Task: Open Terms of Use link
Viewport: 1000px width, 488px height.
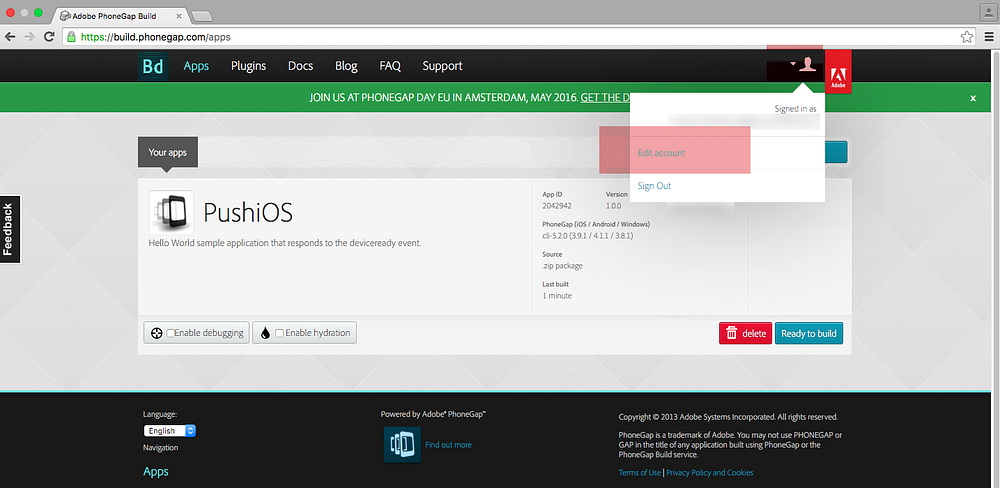Action: tap(640, 473)
